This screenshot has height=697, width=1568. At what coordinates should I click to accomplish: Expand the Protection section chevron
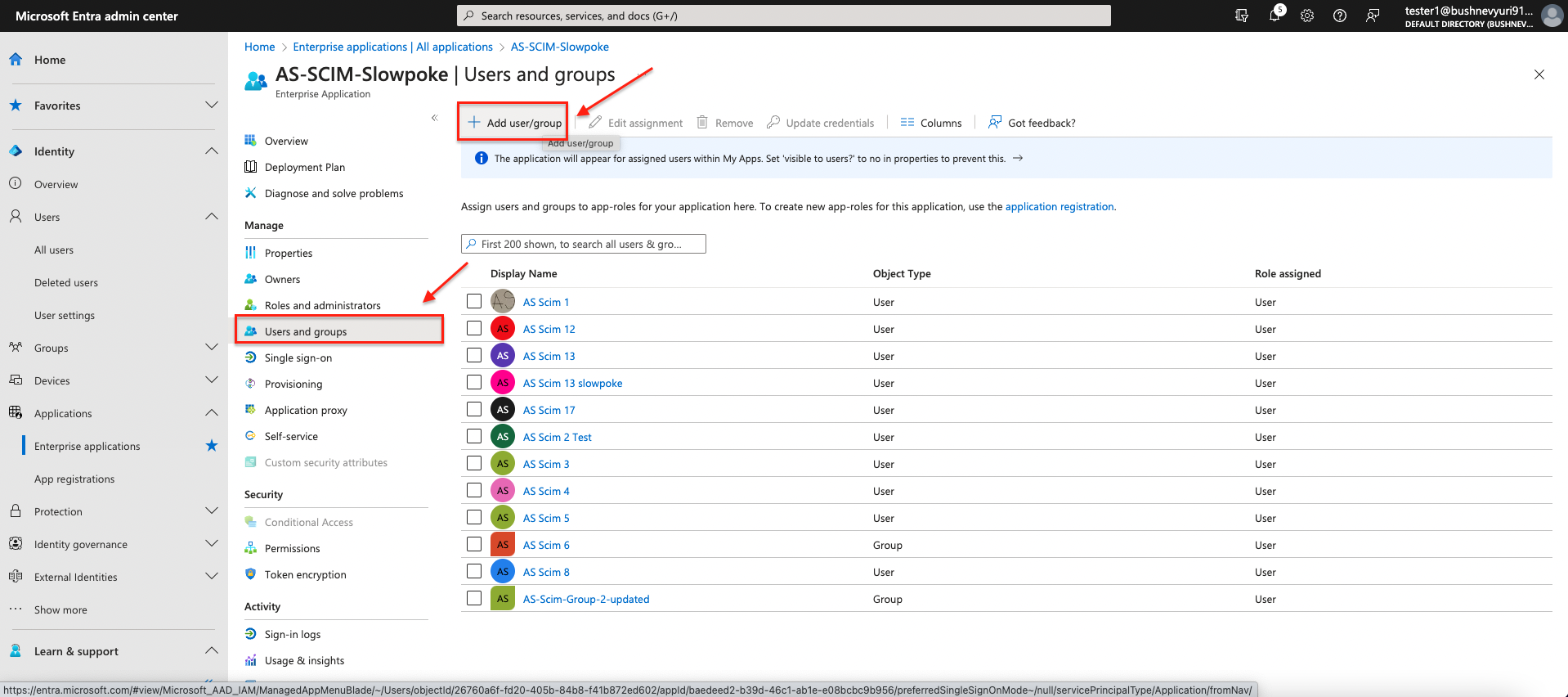click(212, 510)
